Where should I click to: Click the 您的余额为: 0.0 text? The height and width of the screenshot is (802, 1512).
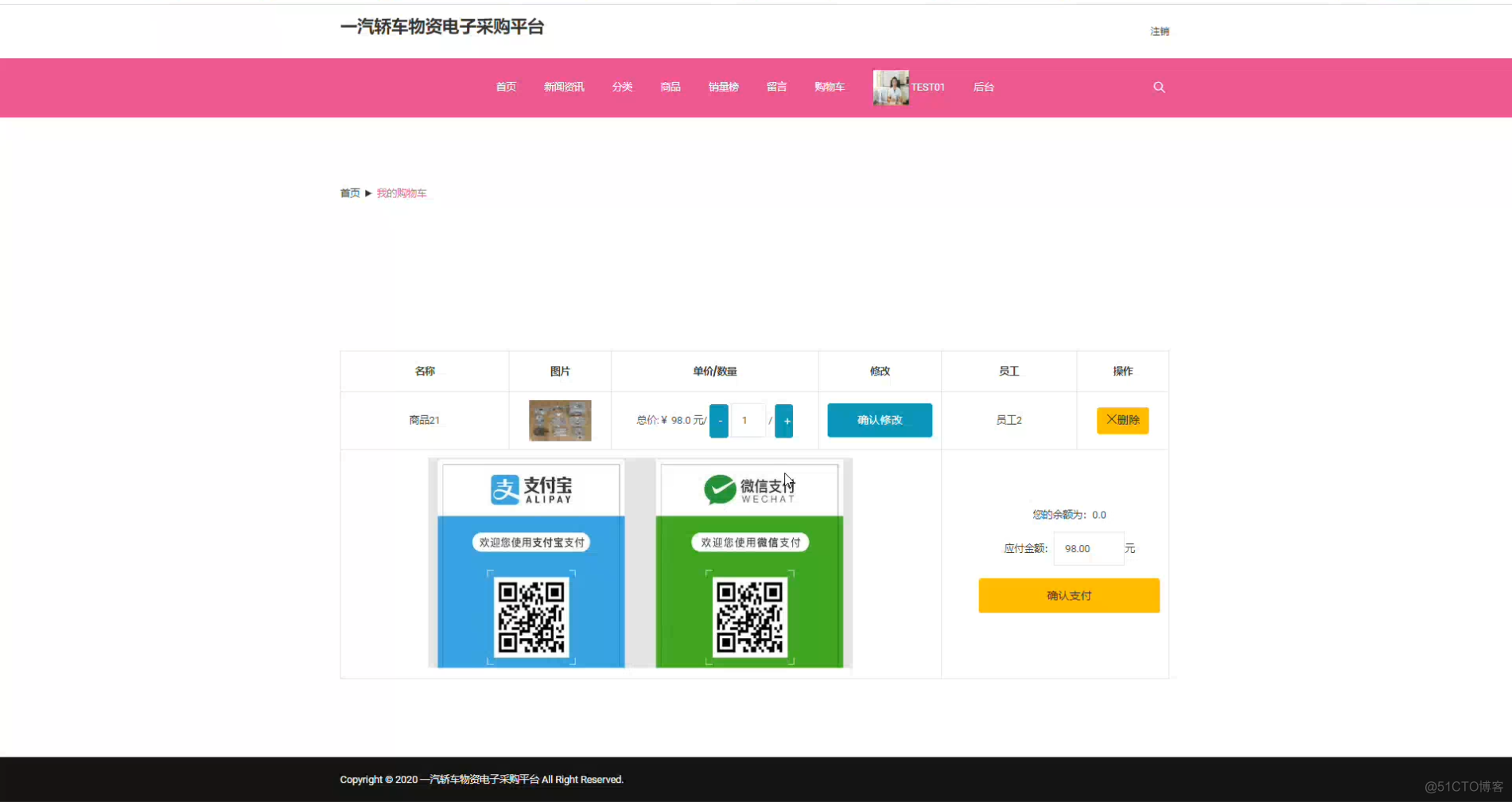(1069, 515)
